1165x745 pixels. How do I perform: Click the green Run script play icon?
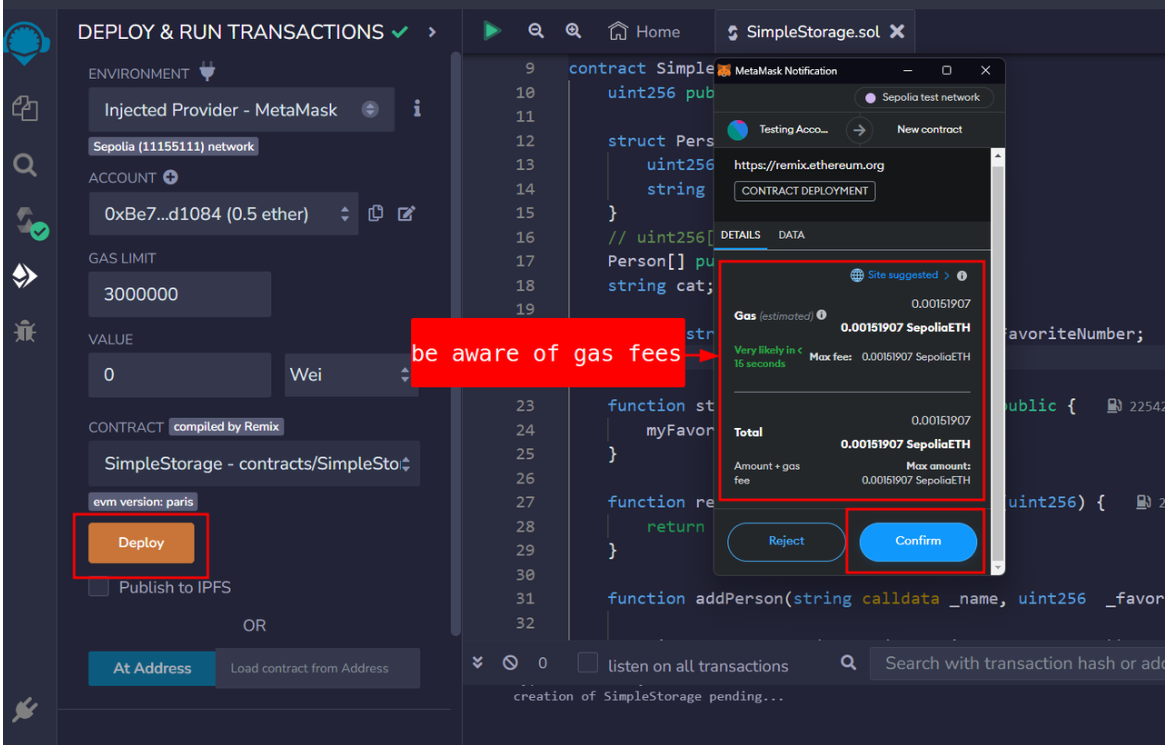(491, 31)
